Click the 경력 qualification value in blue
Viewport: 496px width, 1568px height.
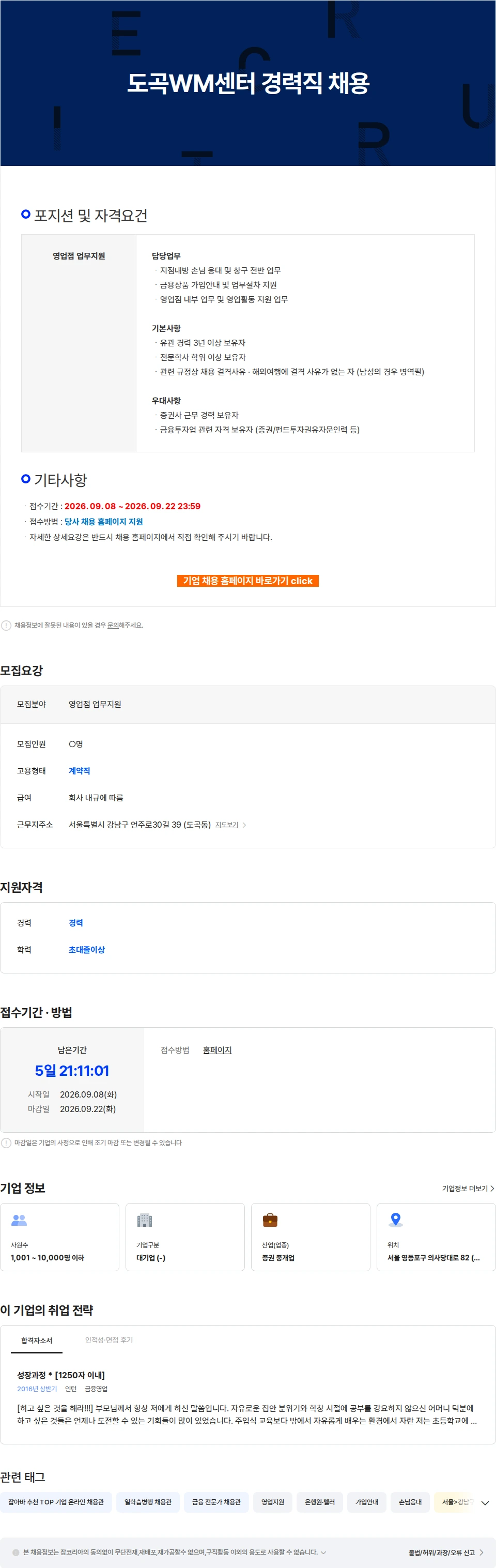[x=75, y=923]
